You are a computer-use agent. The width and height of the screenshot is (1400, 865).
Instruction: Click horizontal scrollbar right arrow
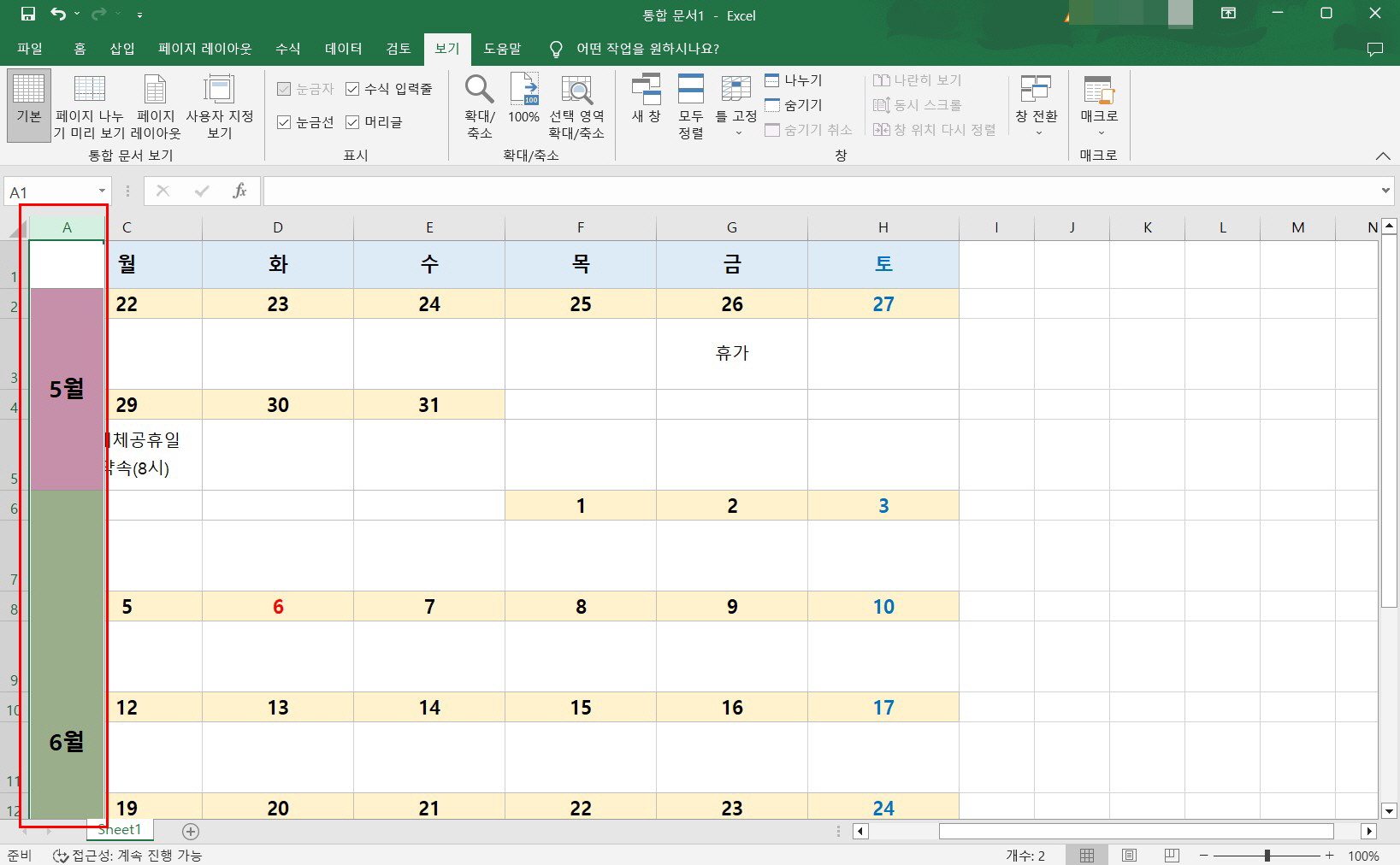coord(1368,831)
